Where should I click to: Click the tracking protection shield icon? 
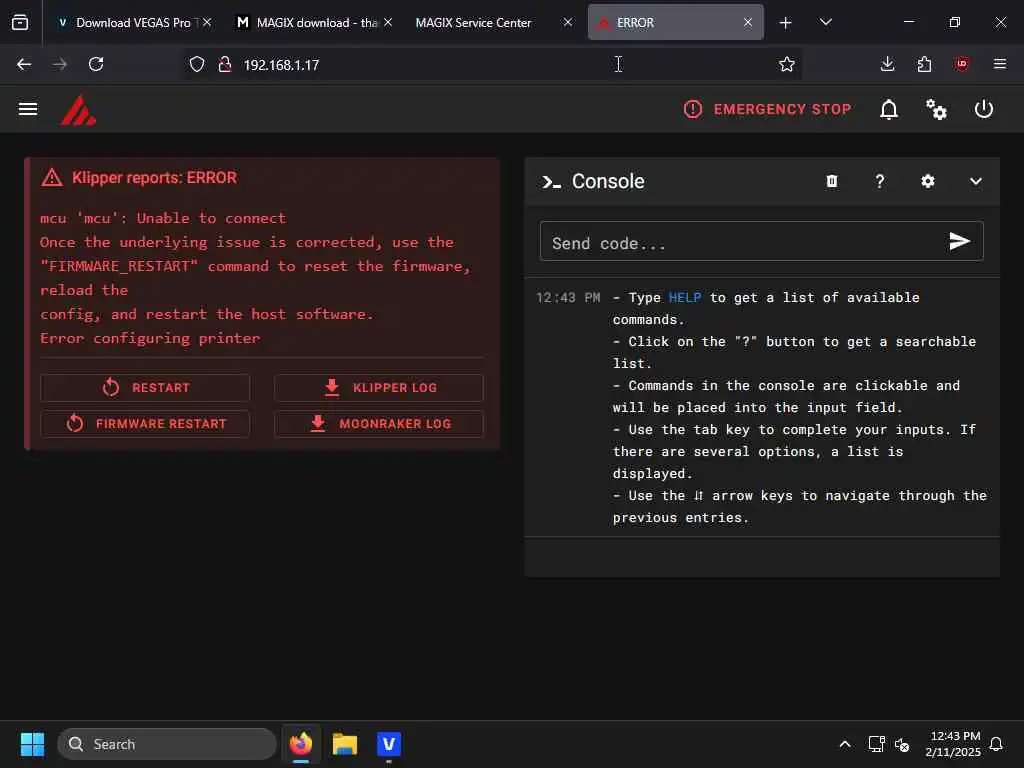click(197, 64)
